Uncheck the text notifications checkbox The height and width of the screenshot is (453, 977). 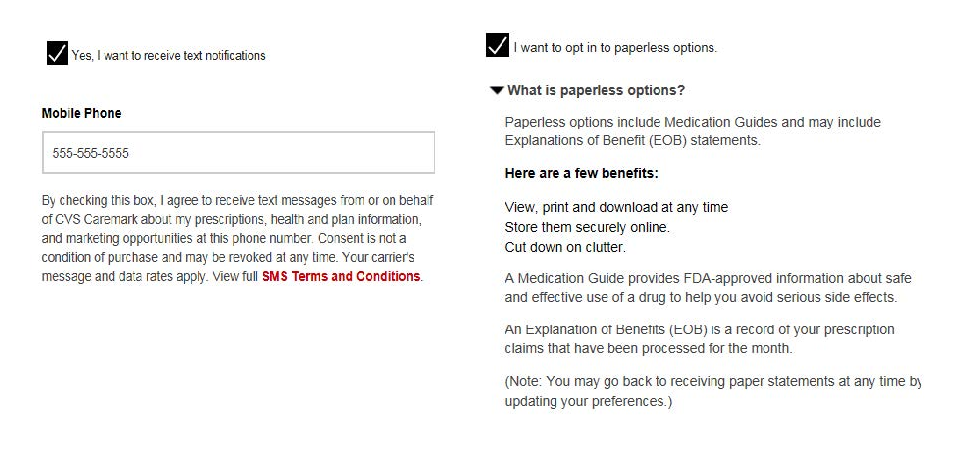pyautogui.click(x=57, y=54)
